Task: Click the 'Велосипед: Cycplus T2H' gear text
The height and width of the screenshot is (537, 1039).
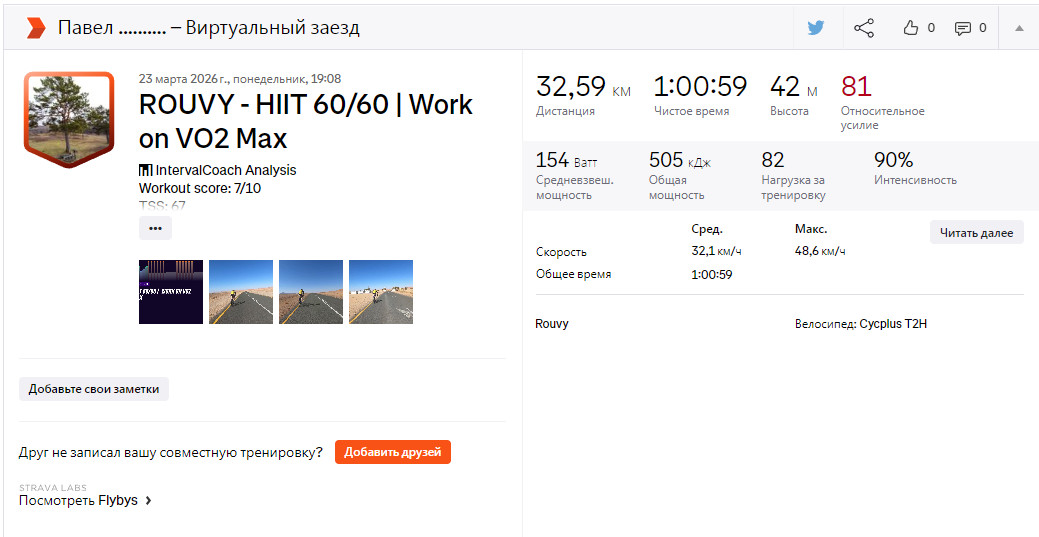Action: coord(861,324)
